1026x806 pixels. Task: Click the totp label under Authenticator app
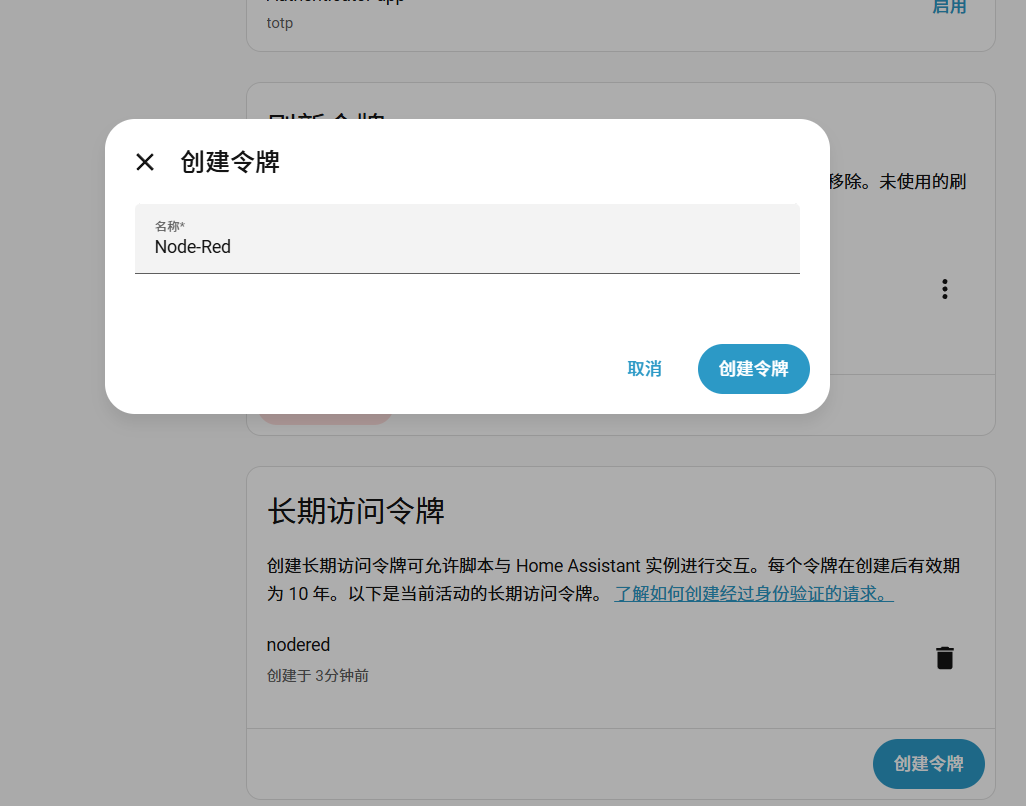[x=279, y=23]
